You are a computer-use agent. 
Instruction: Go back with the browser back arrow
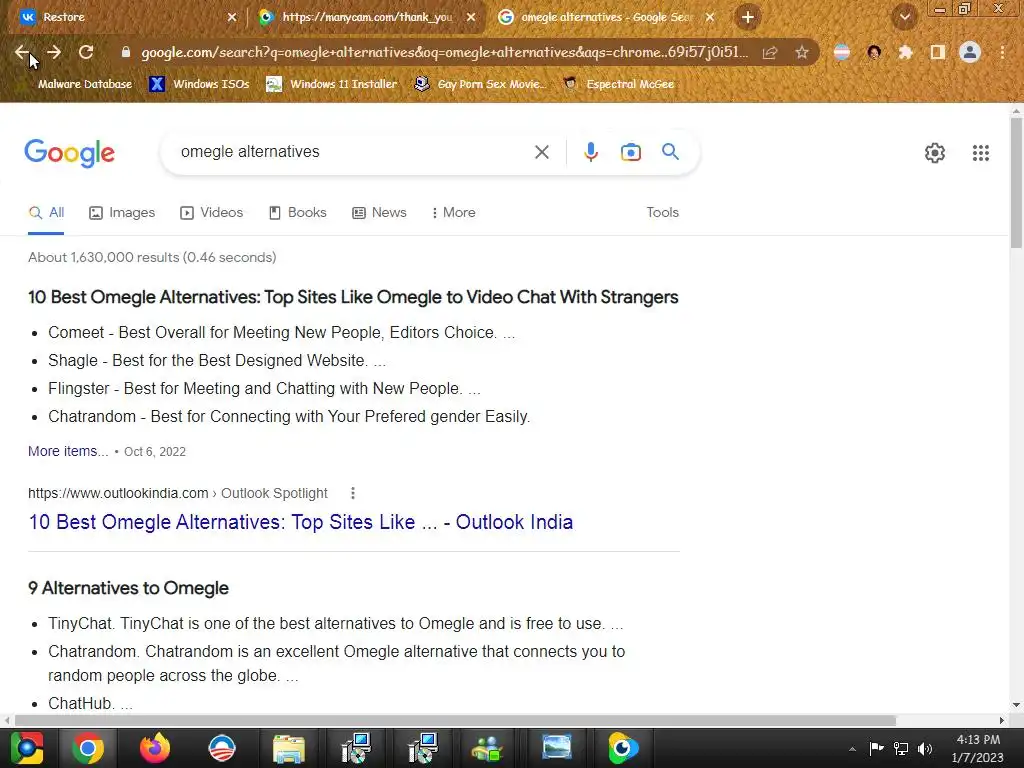coord(22,52)
